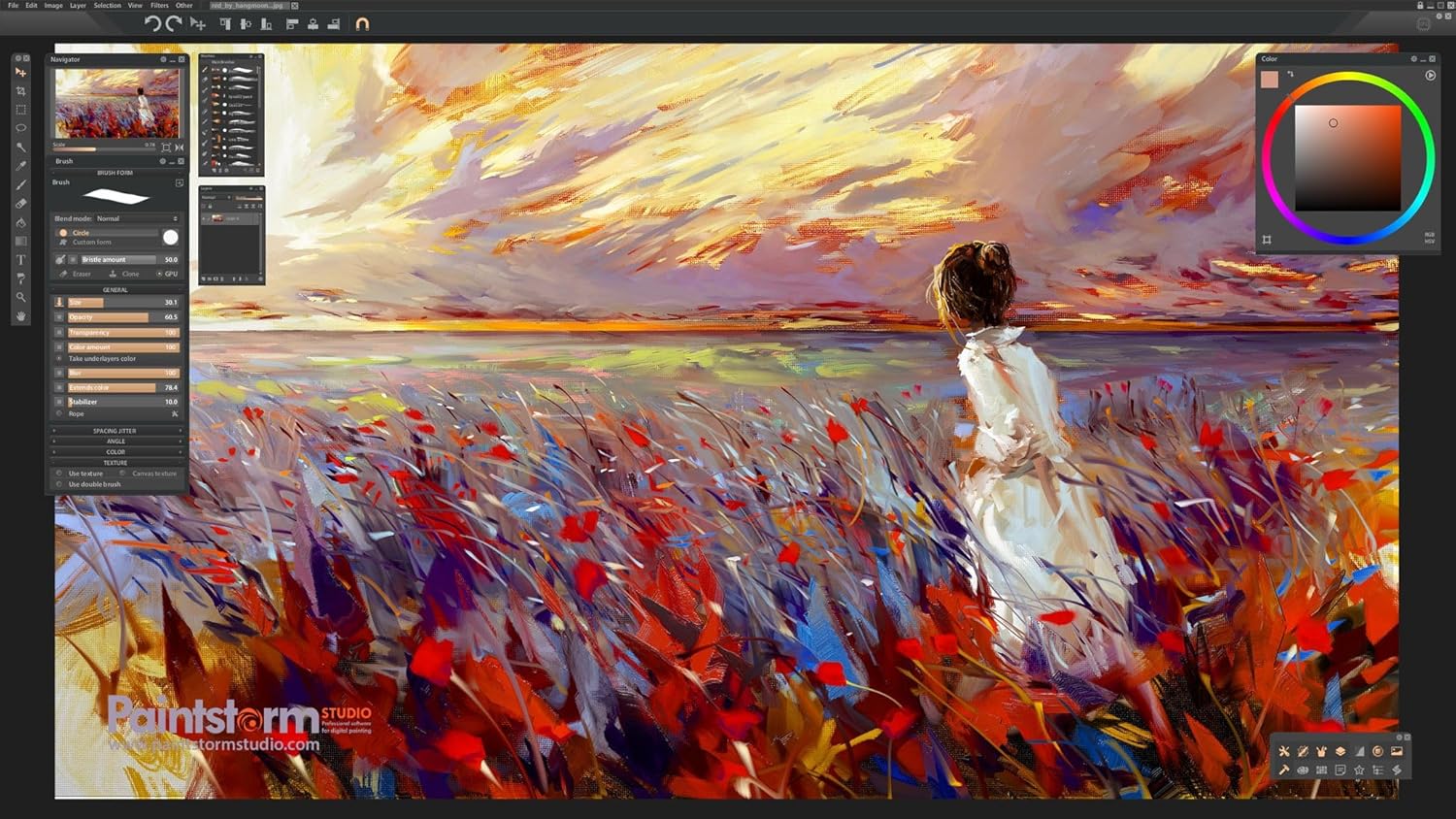Click the magnet snapping icon in the top toolbar
The height and width of the screenshot is (819, 1456).
(362, 23)
